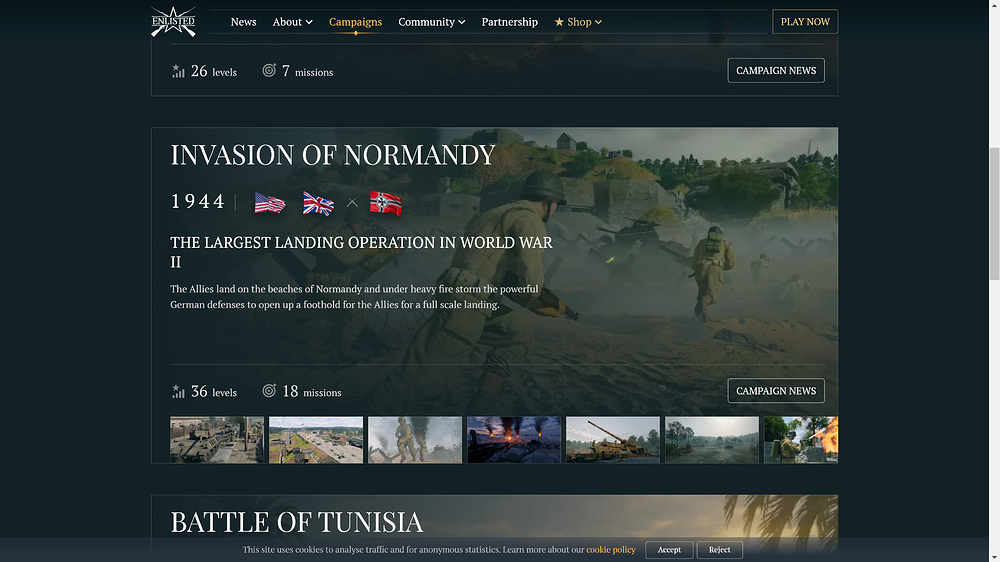
Task: Click the target icon next to 18 missions
Action: pyautogui.click(x=269, y=390)
